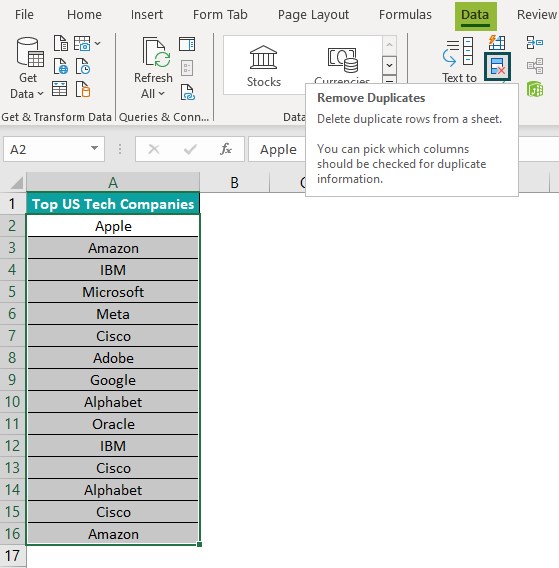Open Existing Connections icon
This screenshot has width=559, height=568.
coord(83,89)
